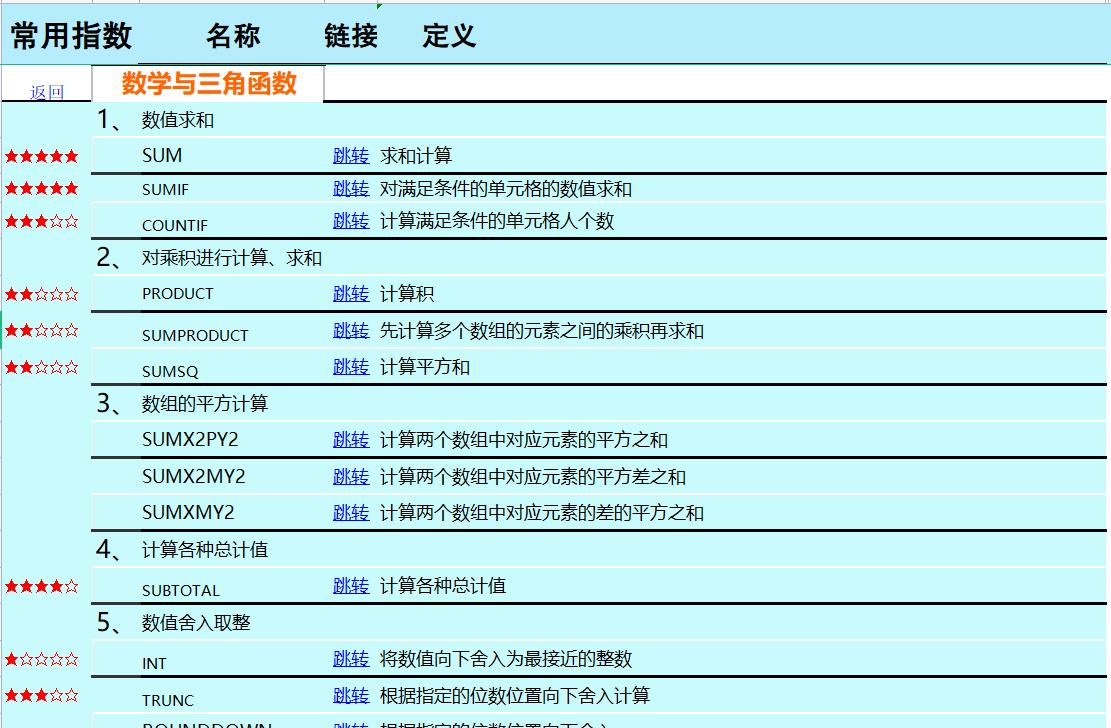Click the 跳转 link beside COUNTIF
This screenshot has height=728, width=1111.
click(x=351, y=221)
